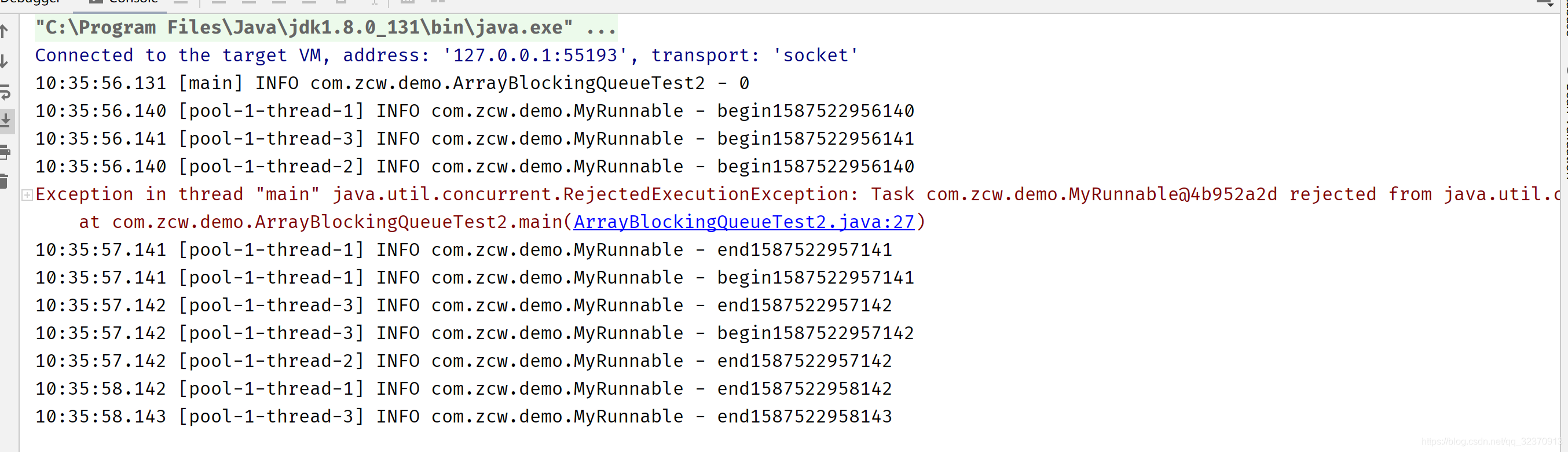Click 'Task com.zcw.demo.MyRunnable@4b952a2d rejected' text

pos(1123,194)
